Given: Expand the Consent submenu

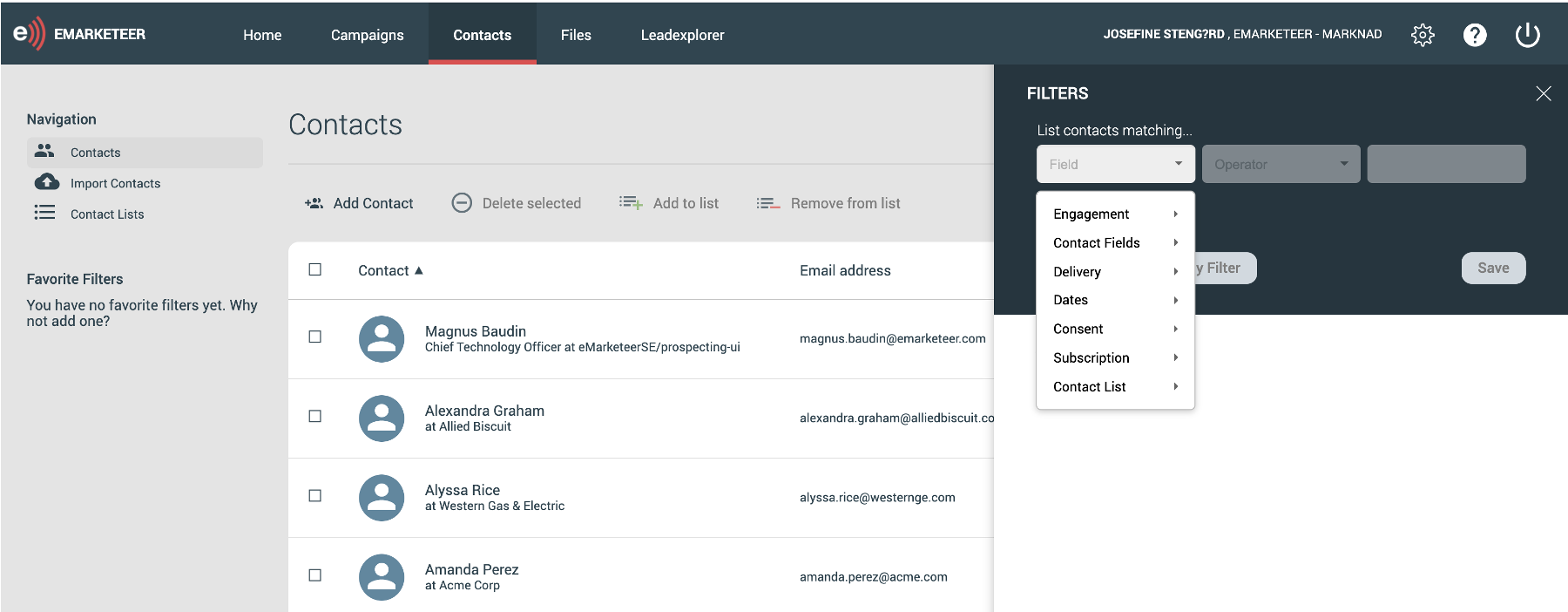Looking at the screenshot, I should (x=1115, y=329).
